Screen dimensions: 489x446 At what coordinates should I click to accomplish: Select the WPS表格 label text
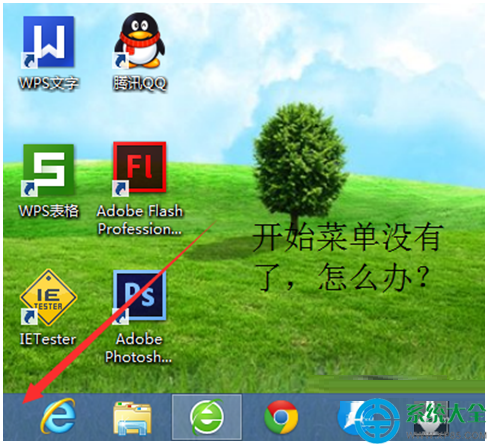tap(49, 211)
